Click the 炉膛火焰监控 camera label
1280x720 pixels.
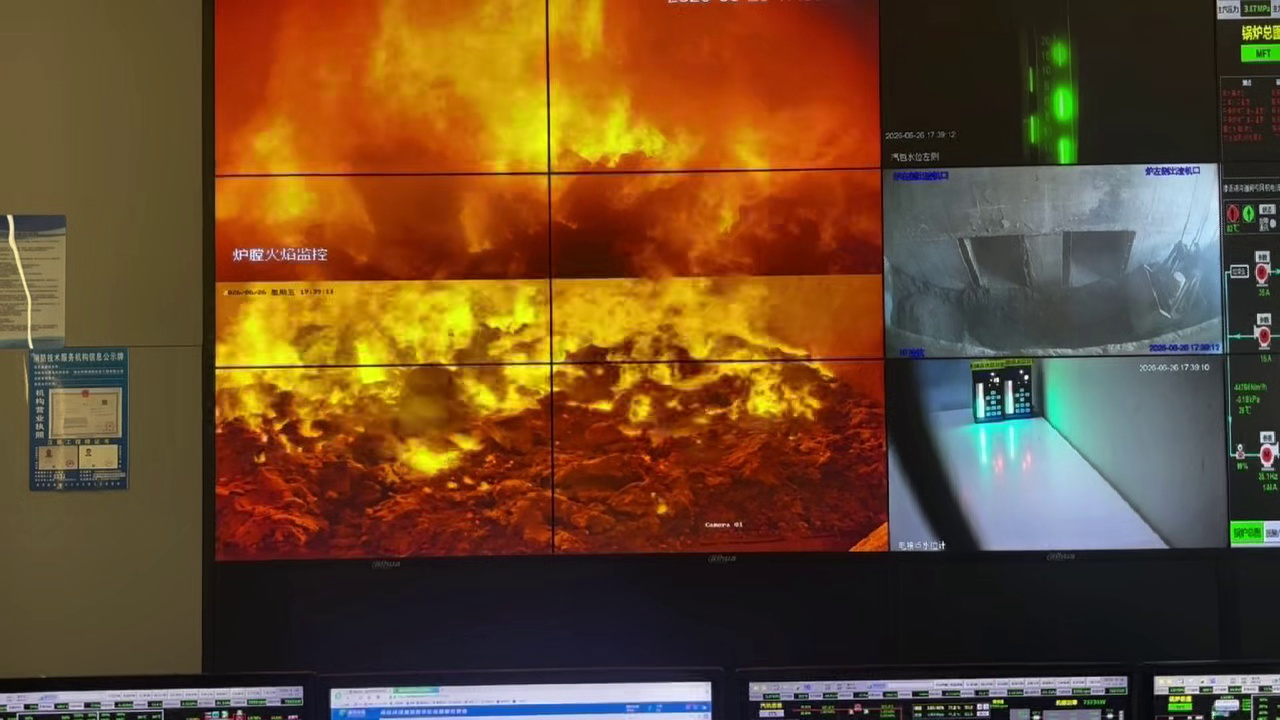(280, 254)
